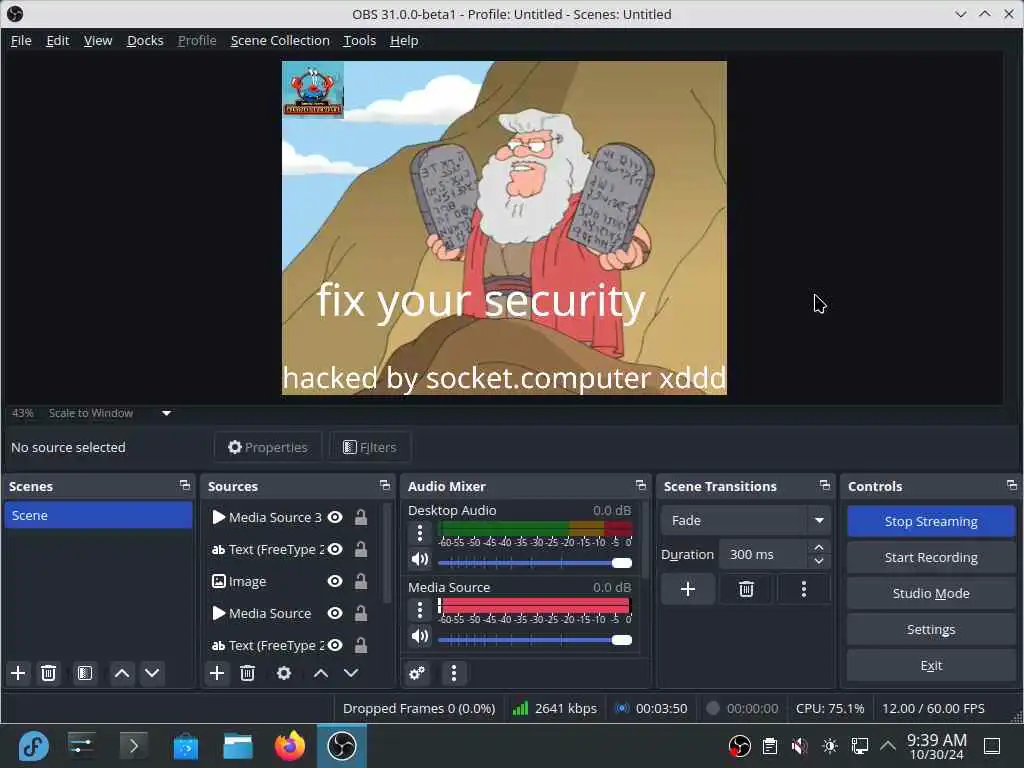Open the Scene Collection menu
The image size is (1024, 768).
[x=280, y=40]
